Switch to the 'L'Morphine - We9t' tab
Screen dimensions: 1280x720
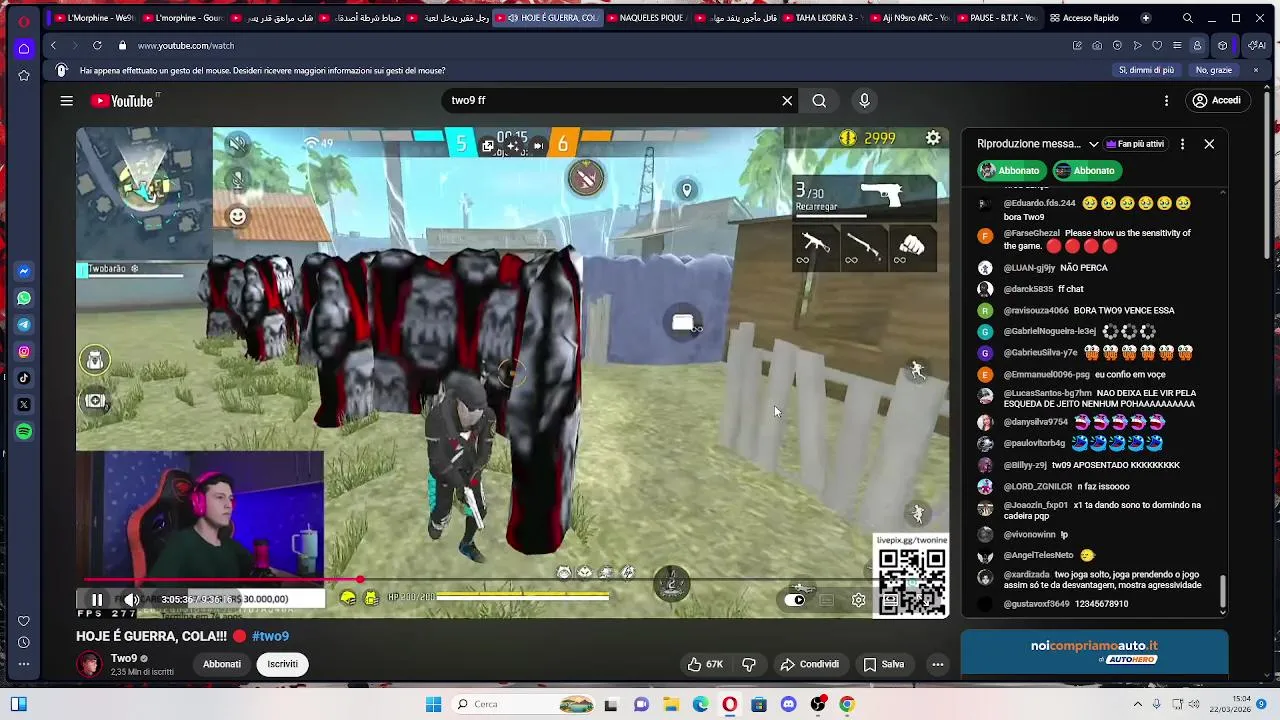tap(95, 18)
